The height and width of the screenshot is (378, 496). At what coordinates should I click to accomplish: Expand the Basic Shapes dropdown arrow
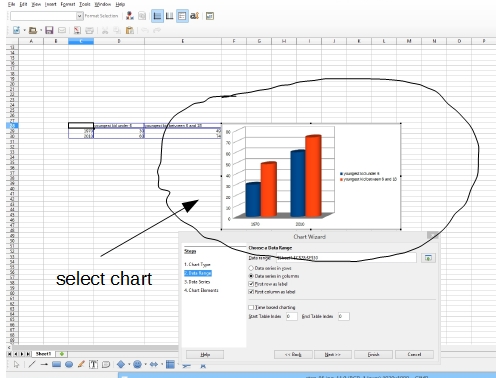[129, 364]
